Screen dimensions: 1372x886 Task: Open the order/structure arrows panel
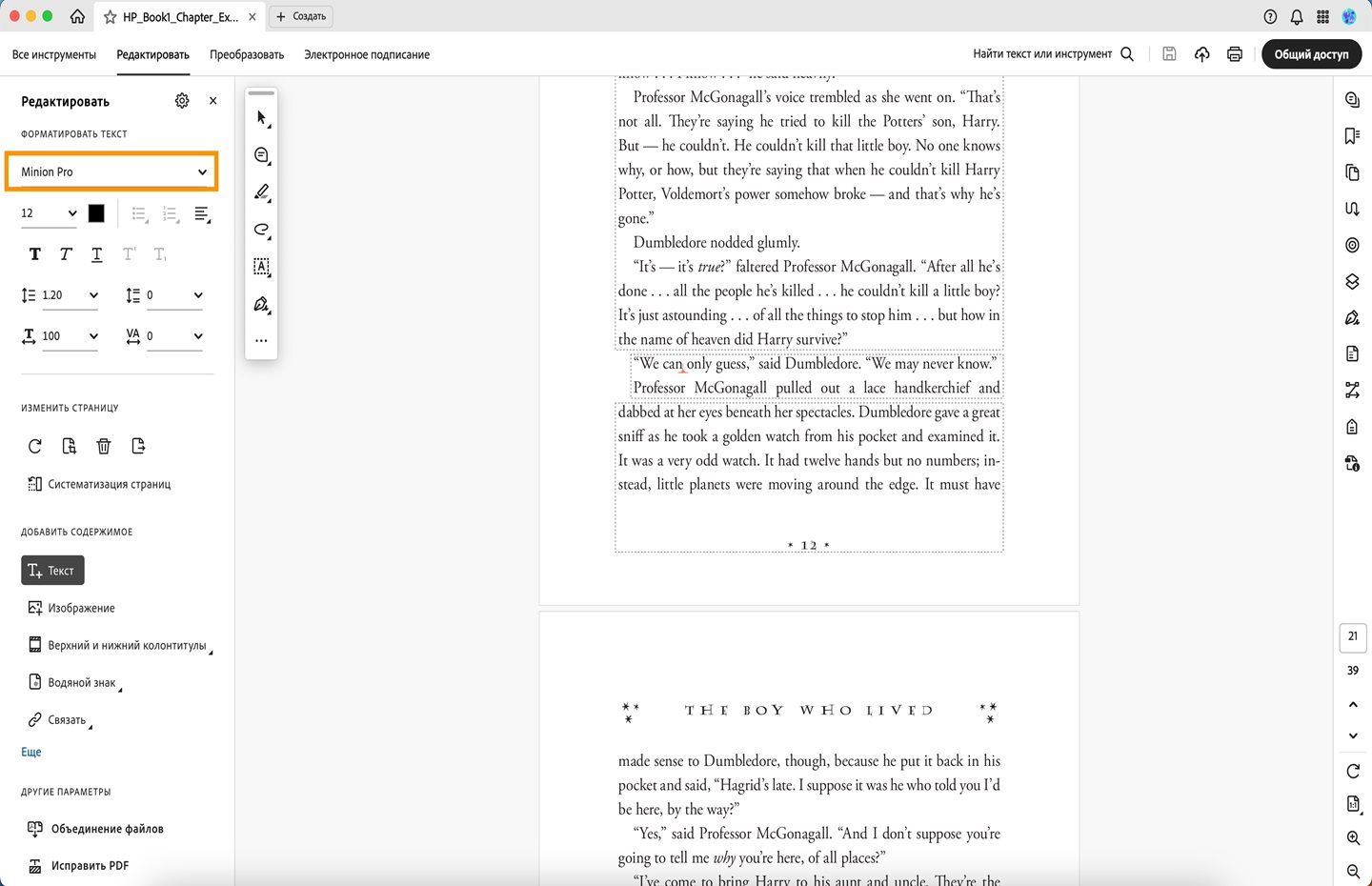click(x=1352, y=390)
